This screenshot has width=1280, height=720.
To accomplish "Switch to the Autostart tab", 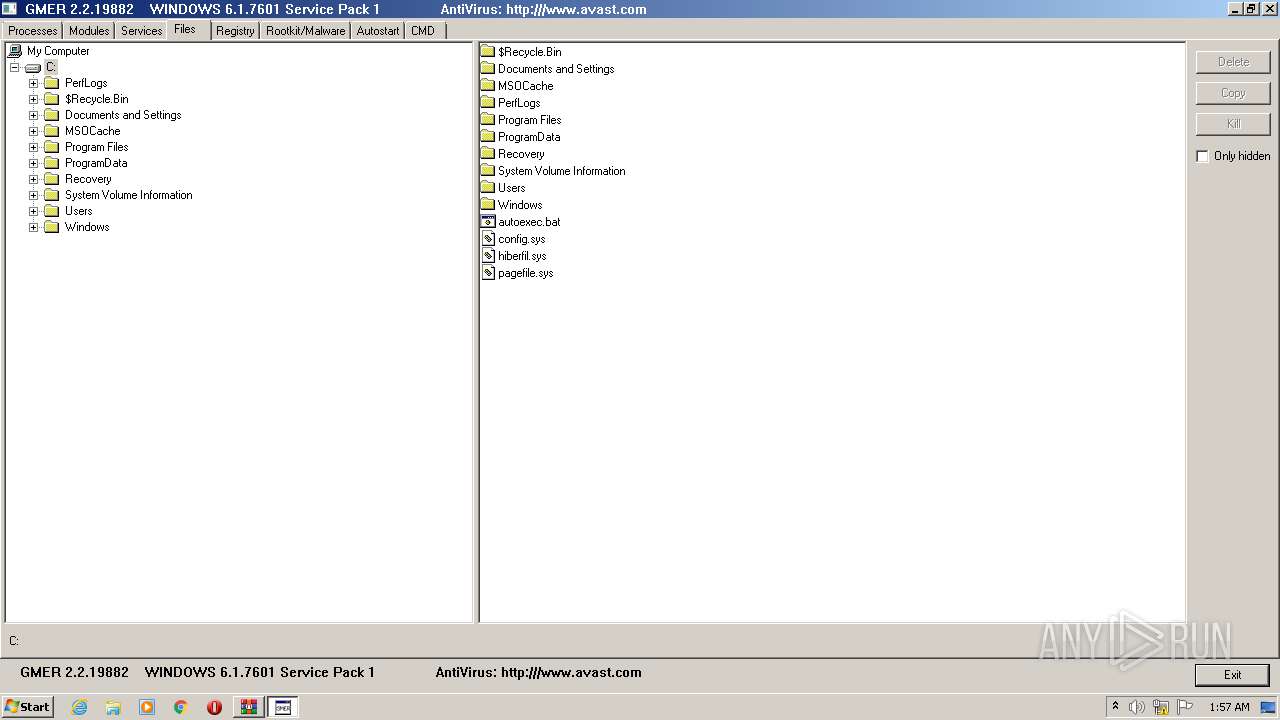I will 377,31.
